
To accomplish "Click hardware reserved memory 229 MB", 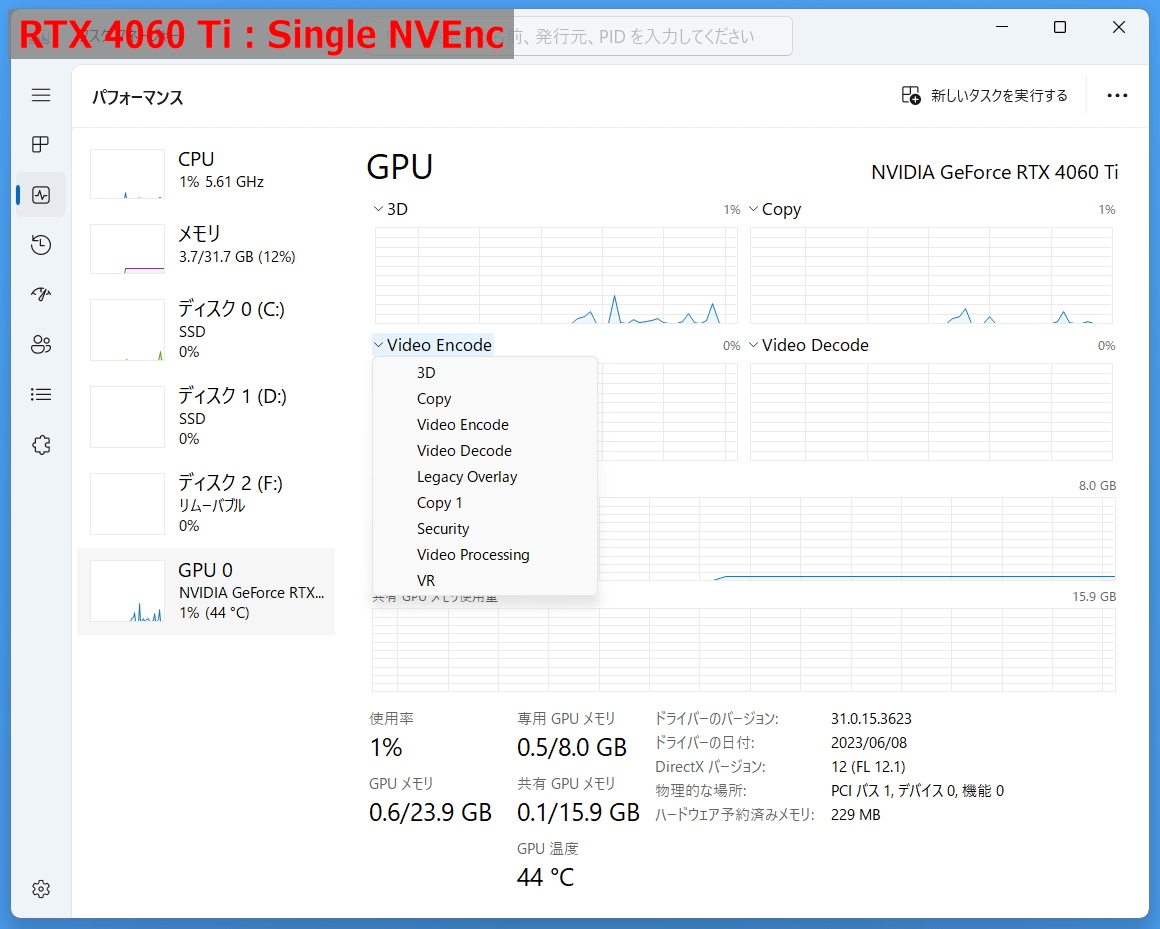I will (855, 815).
